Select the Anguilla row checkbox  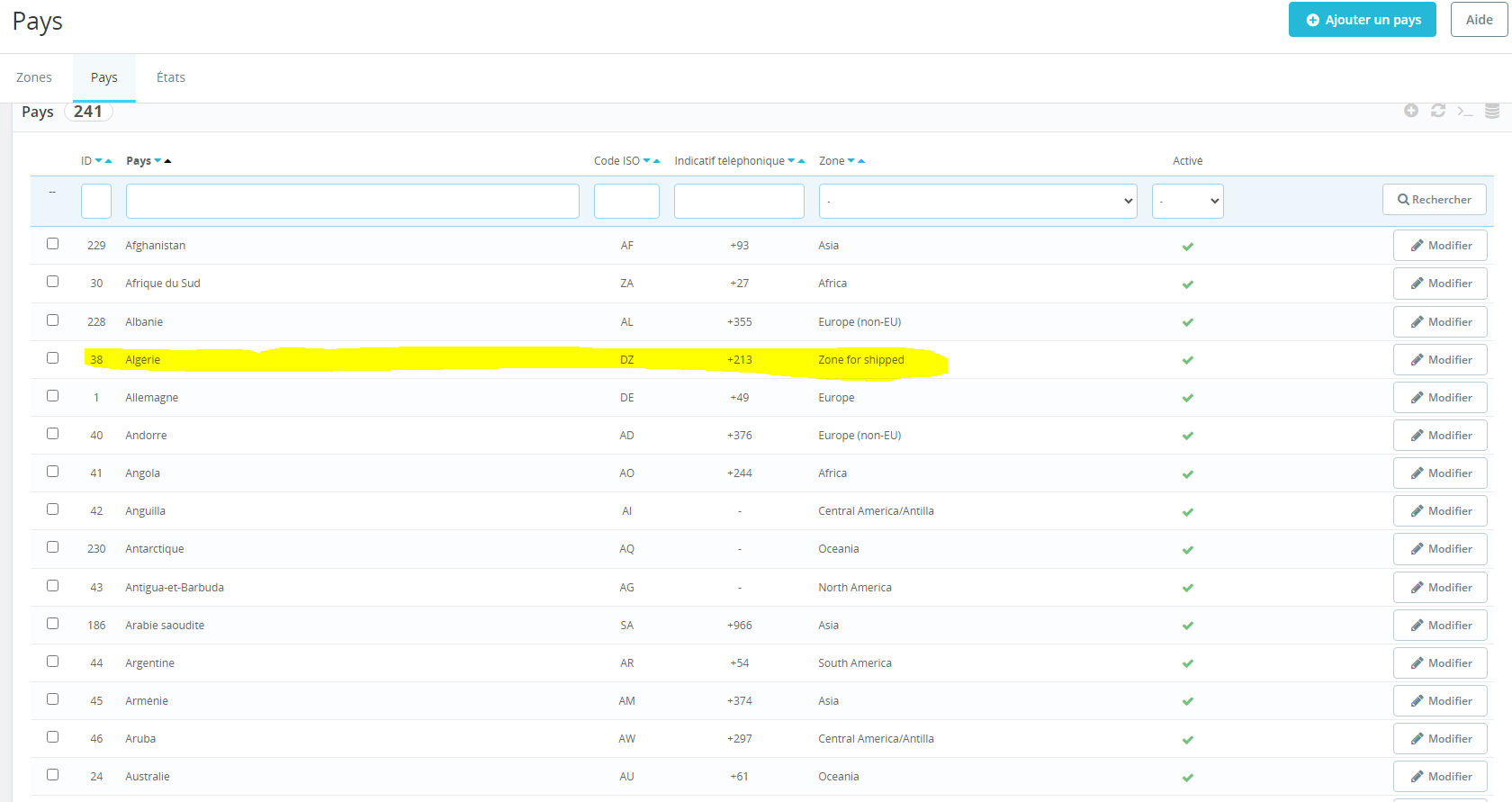pyautogui.click(x=52, y=509)
